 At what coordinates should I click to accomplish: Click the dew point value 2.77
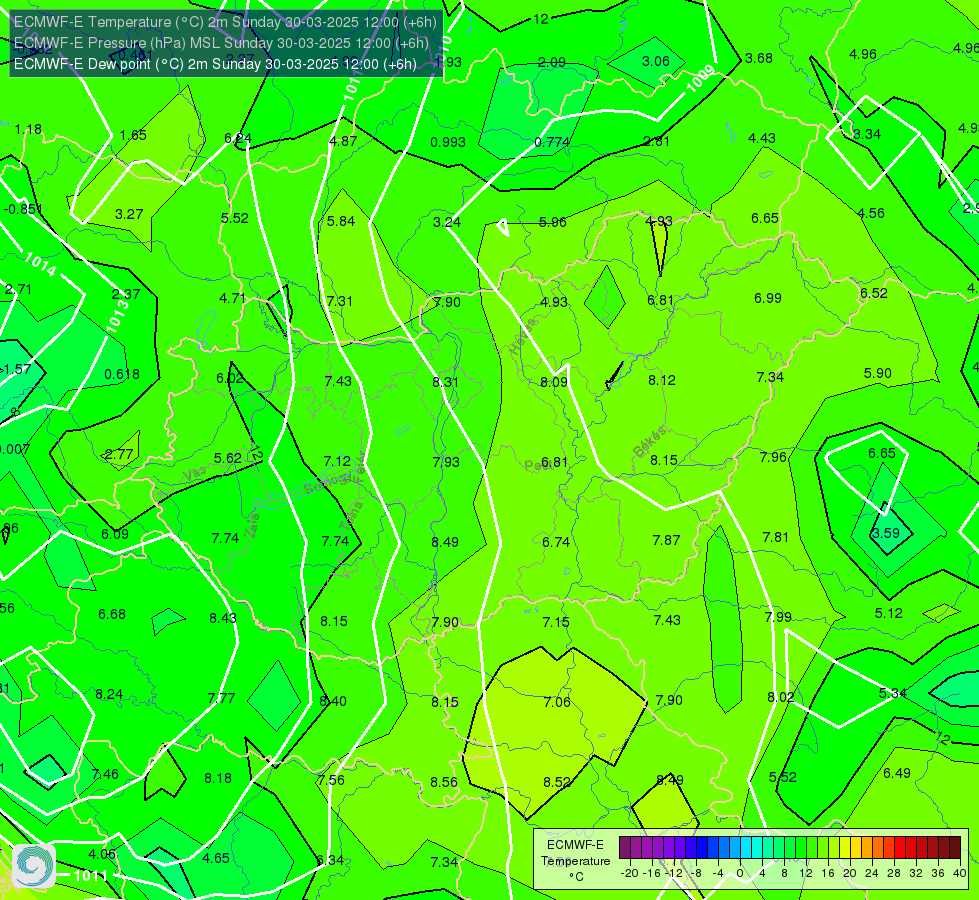pyautogui.click(x=119, y=454)
